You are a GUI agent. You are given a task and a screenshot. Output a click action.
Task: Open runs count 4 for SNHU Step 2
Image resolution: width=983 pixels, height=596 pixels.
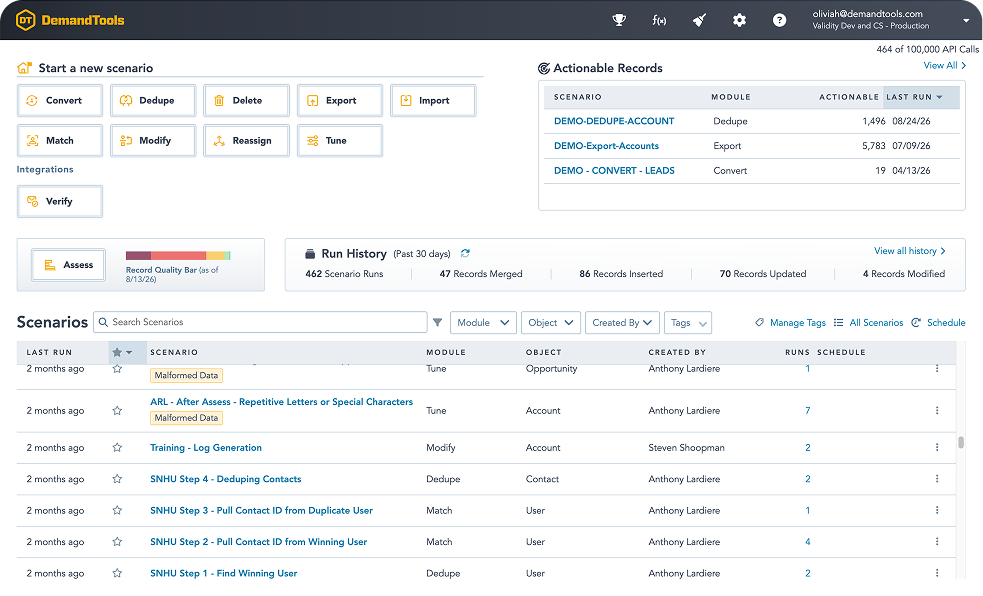click(x=807, y=541)
